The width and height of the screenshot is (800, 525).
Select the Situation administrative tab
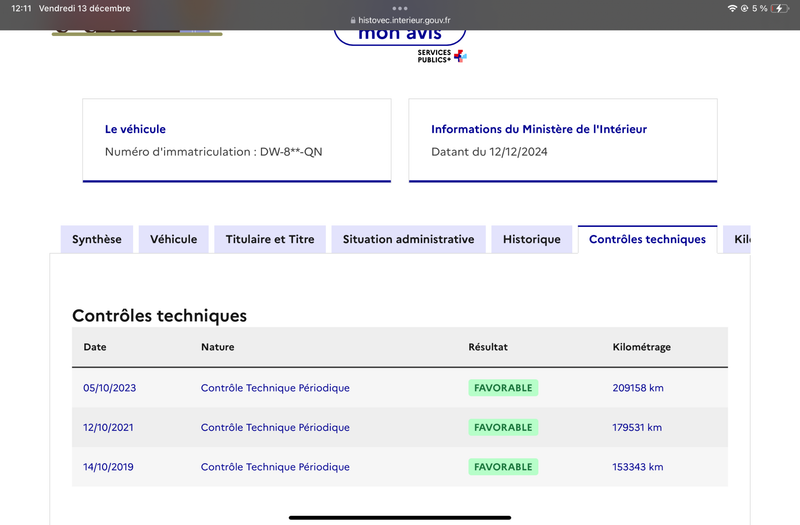click(x=408, y=239)
